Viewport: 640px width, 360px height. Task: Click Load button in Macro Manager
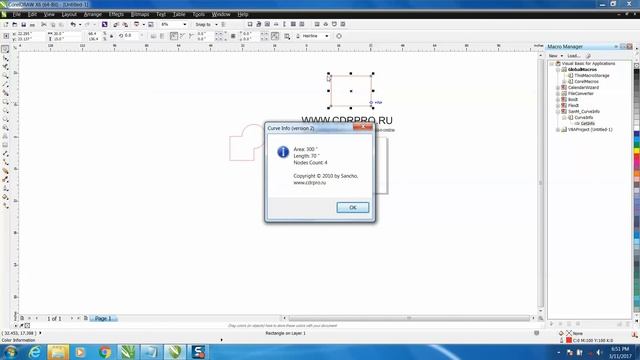(573, 56)
